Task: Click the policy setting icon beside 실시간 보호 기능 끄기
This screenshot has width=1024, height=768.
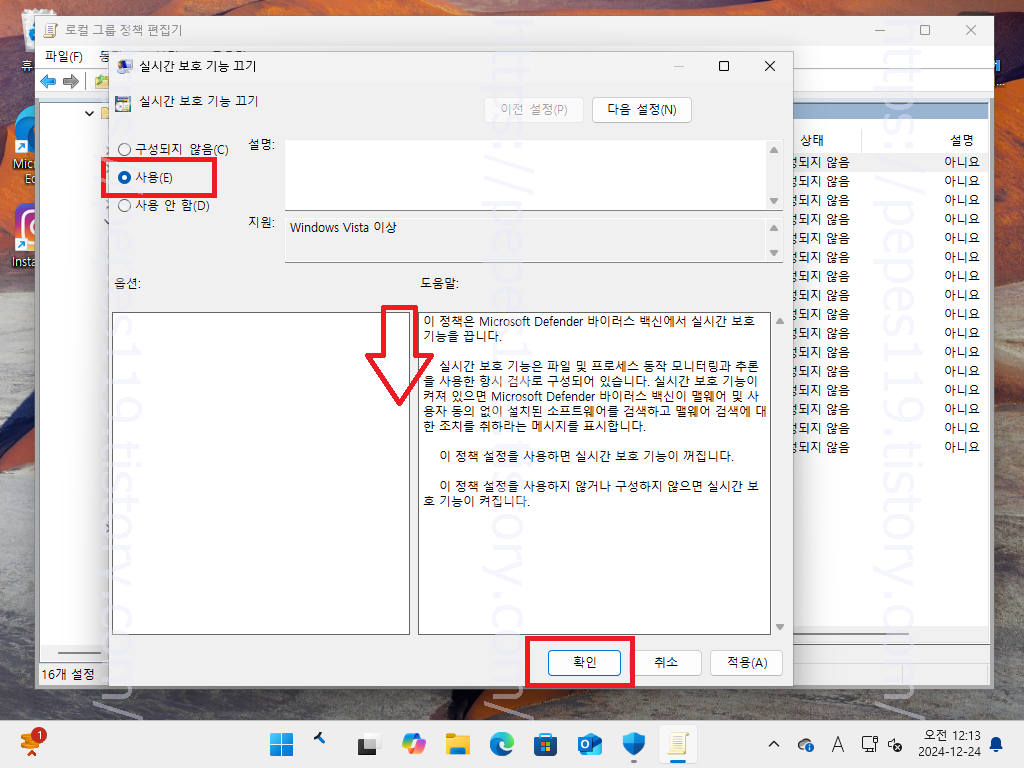Action: pos(123,103)
